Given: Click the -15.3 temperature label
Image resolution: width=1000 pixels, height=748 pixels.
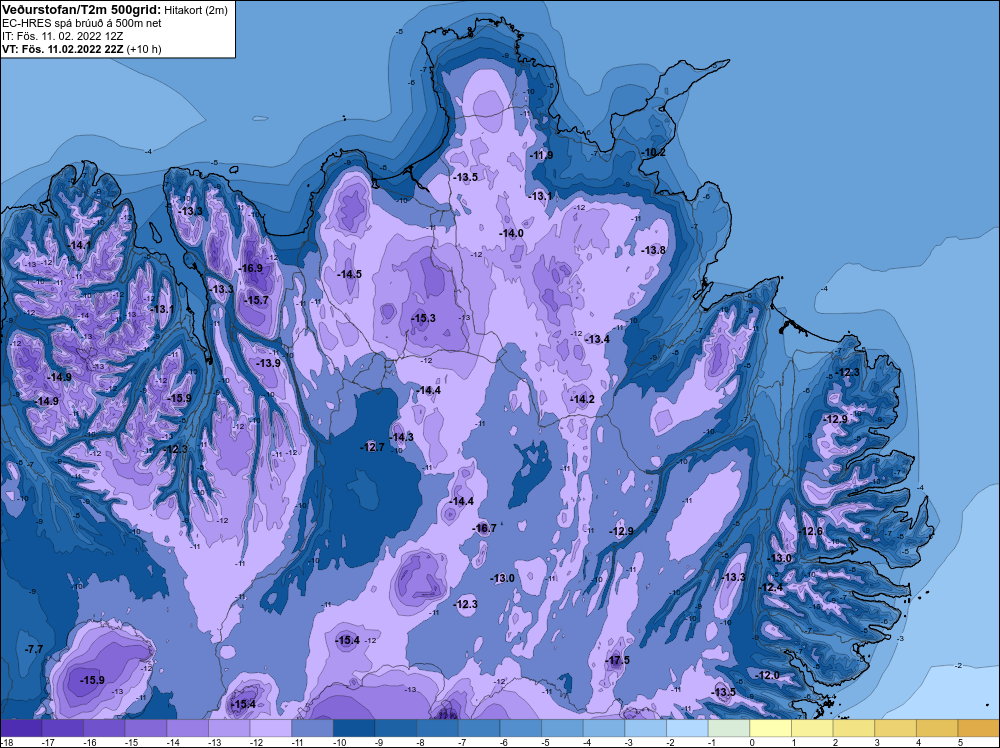Looking at the screenshot, I should coord(423,318).
